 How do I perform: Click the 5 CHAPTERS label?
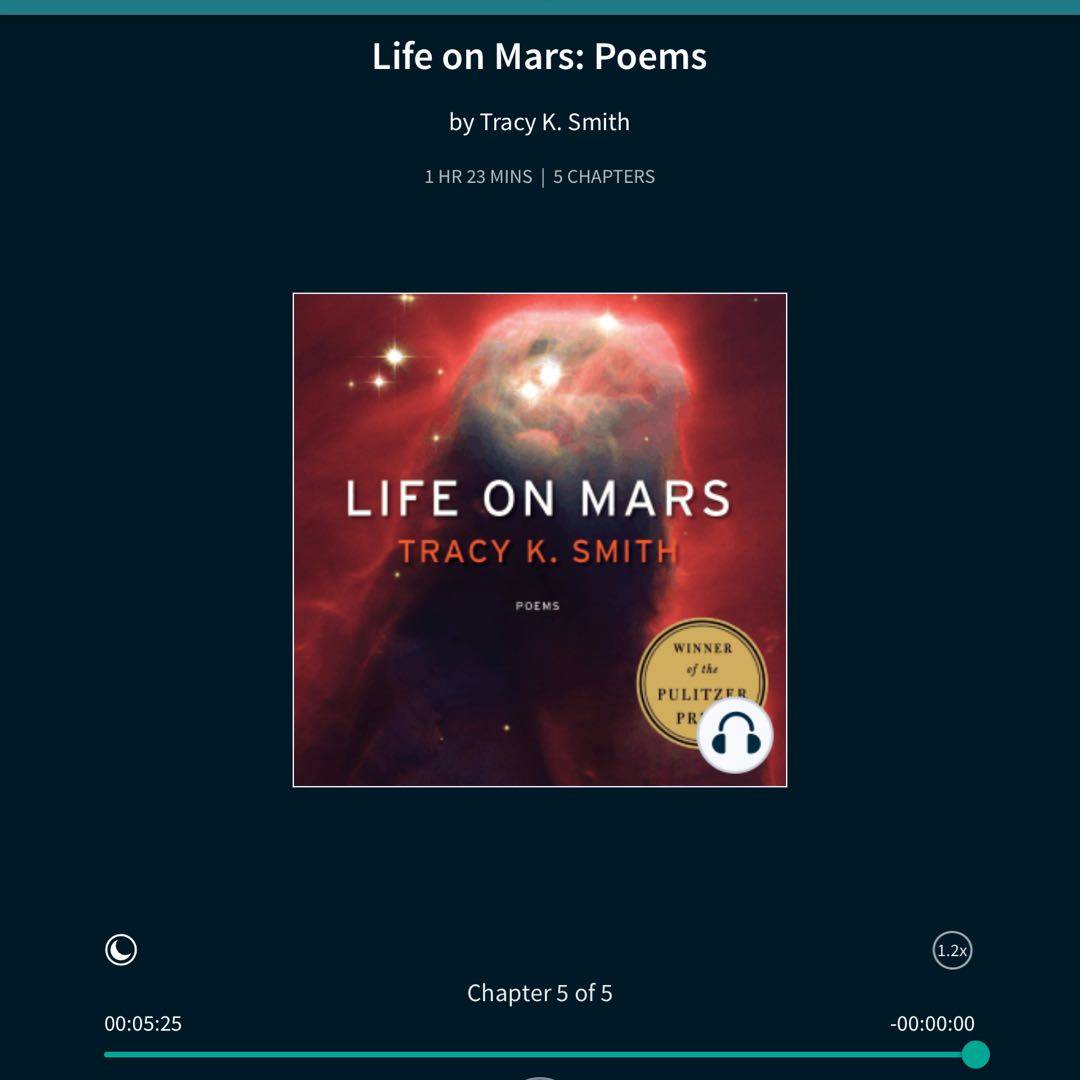[604, 176]
